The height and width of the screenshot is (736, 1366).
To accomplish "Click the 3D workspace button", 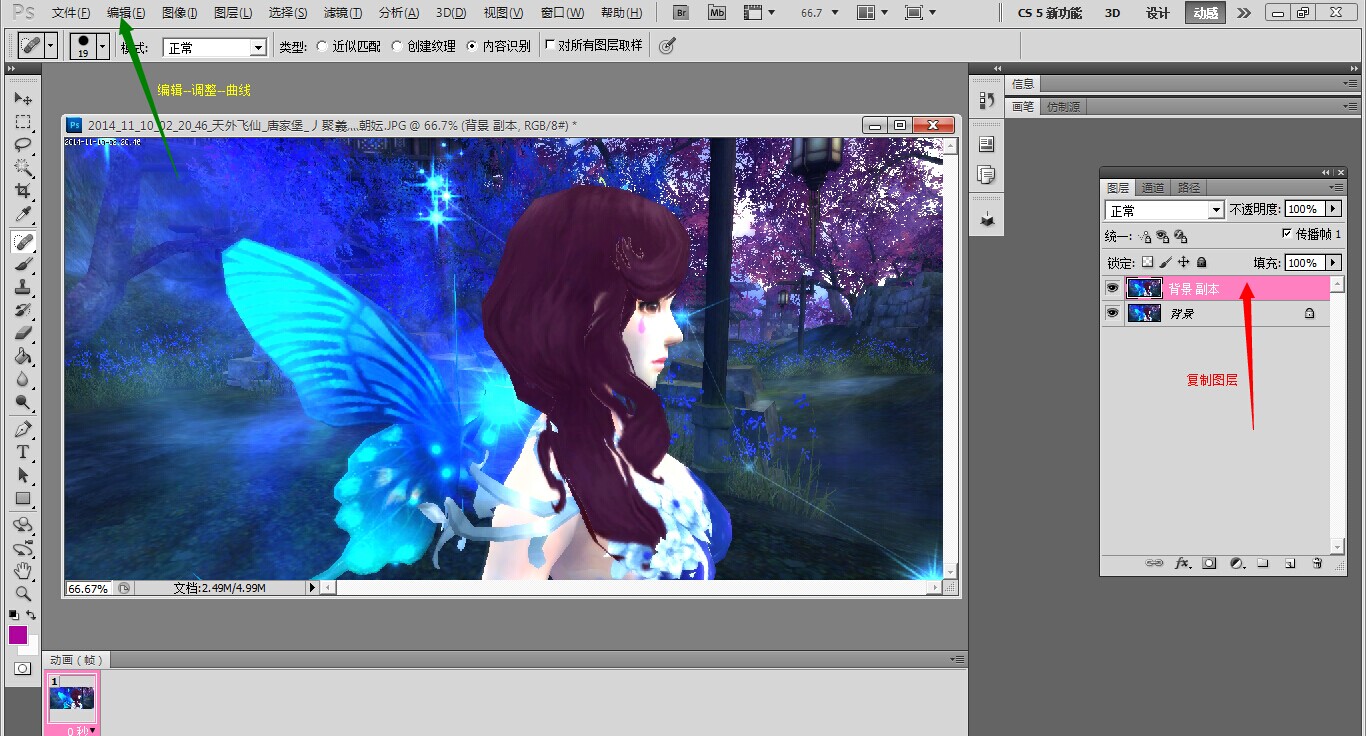I will click(x=1112, y=13).
